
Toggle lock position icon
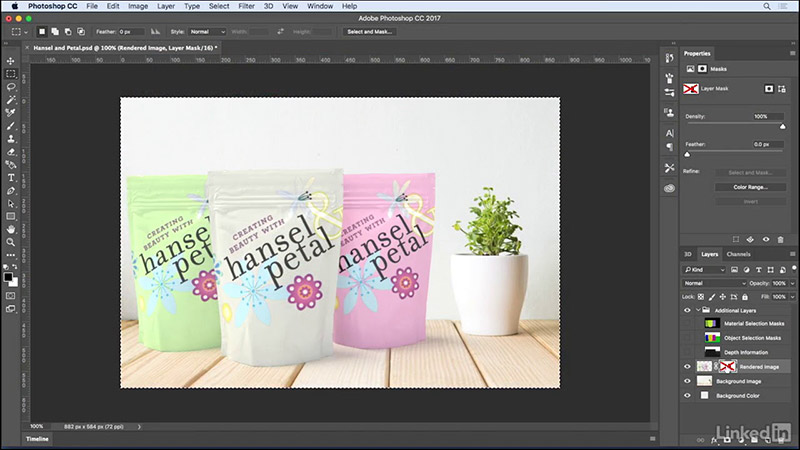[x=723, y=297]
